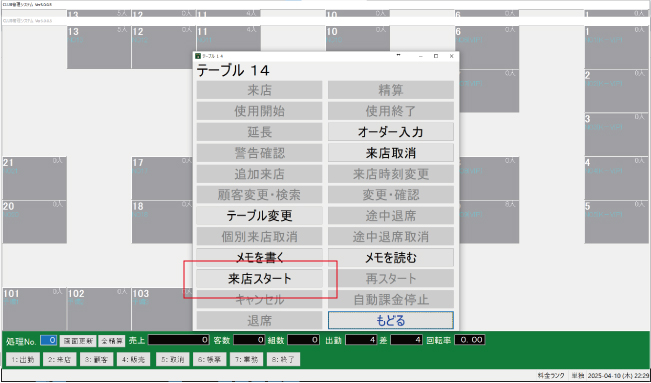
Task: Select the 5:取消 cancel function
Action: [172, 360]
